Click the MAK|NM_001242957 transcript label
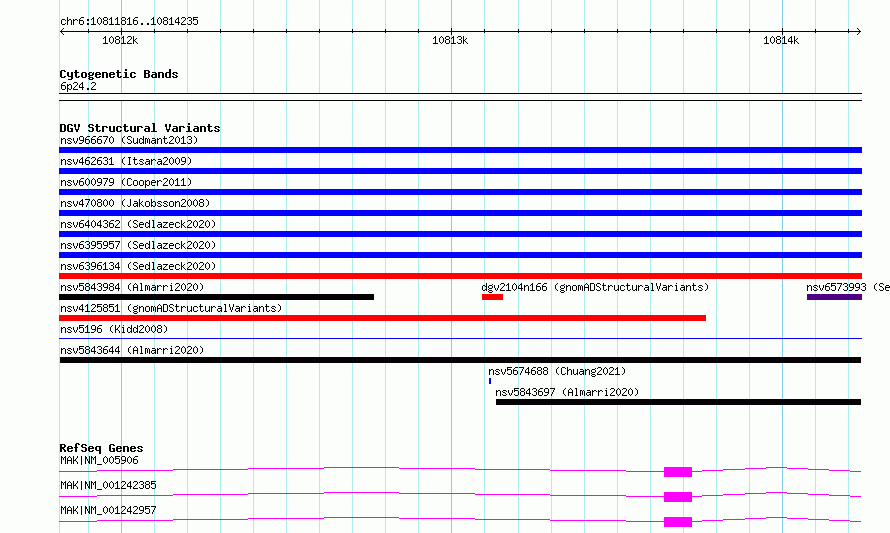 pyautogui.click(x=108, y=510)
